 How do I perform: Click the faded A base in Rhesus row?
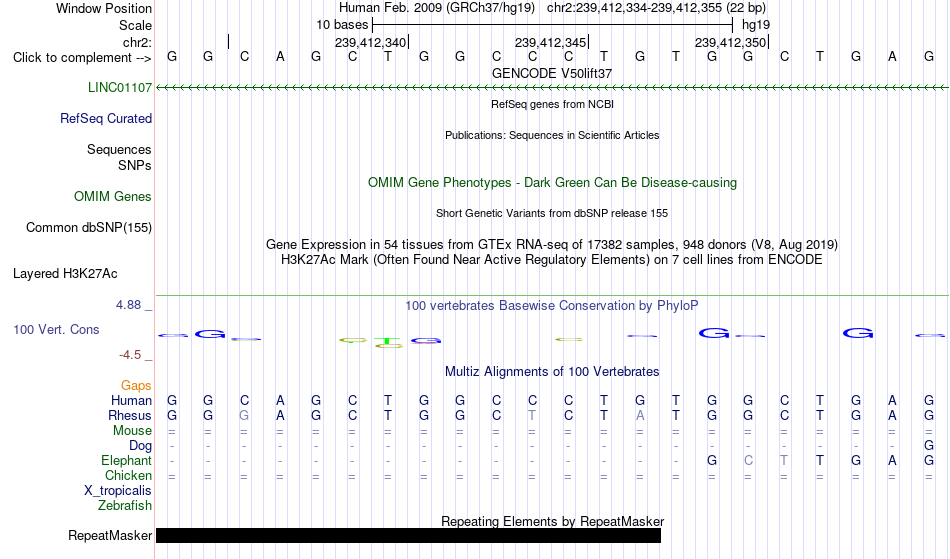(x=640, y=415)
